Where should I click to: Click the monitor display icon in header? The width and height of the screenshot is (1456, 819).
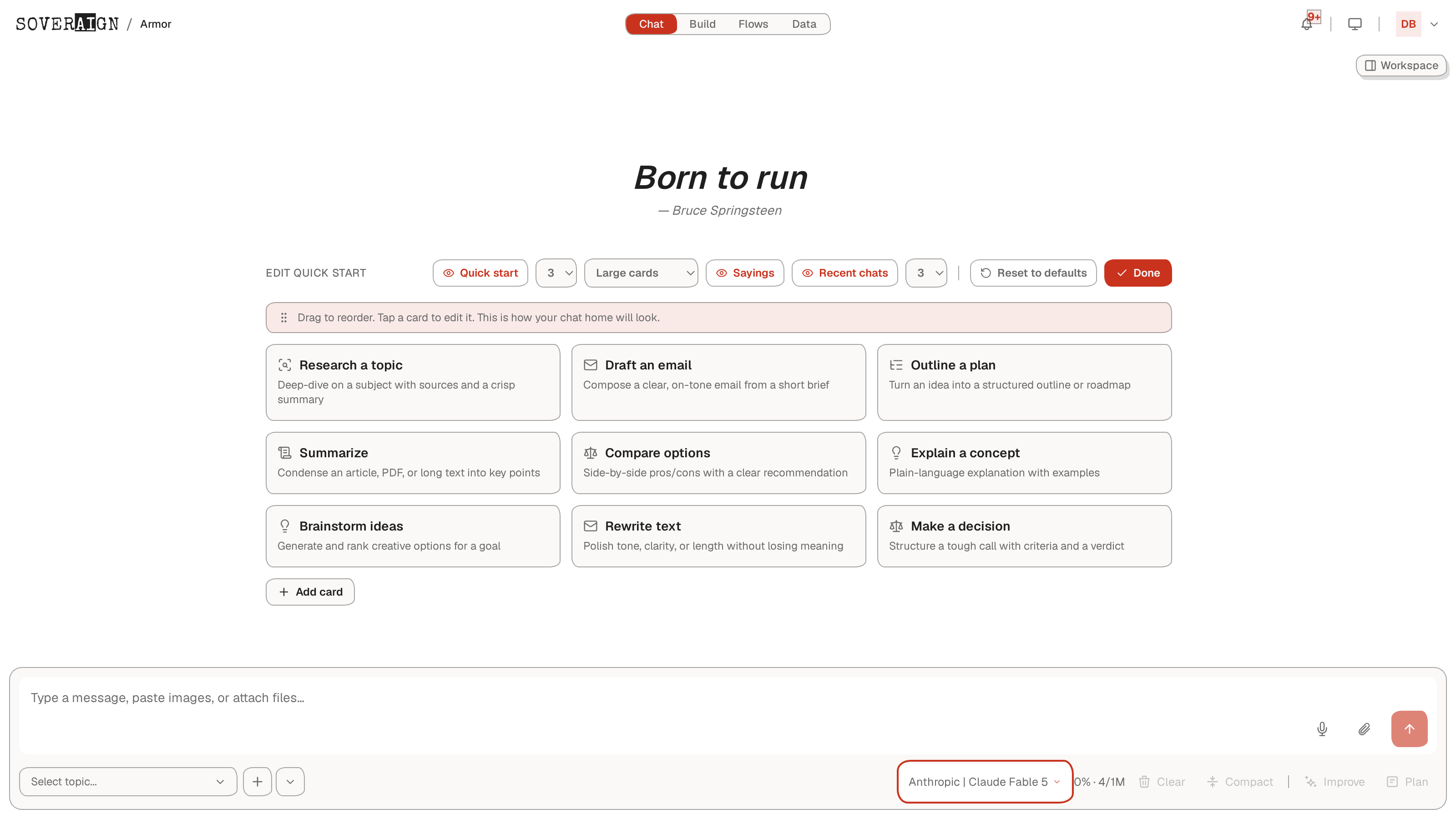[1355, 24]
